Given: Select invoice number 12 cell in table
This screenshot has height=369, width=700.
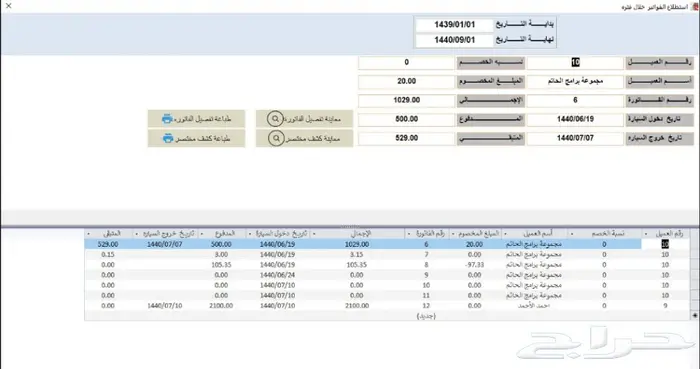Looking at the screenshot, I should (x=426, y=306).
